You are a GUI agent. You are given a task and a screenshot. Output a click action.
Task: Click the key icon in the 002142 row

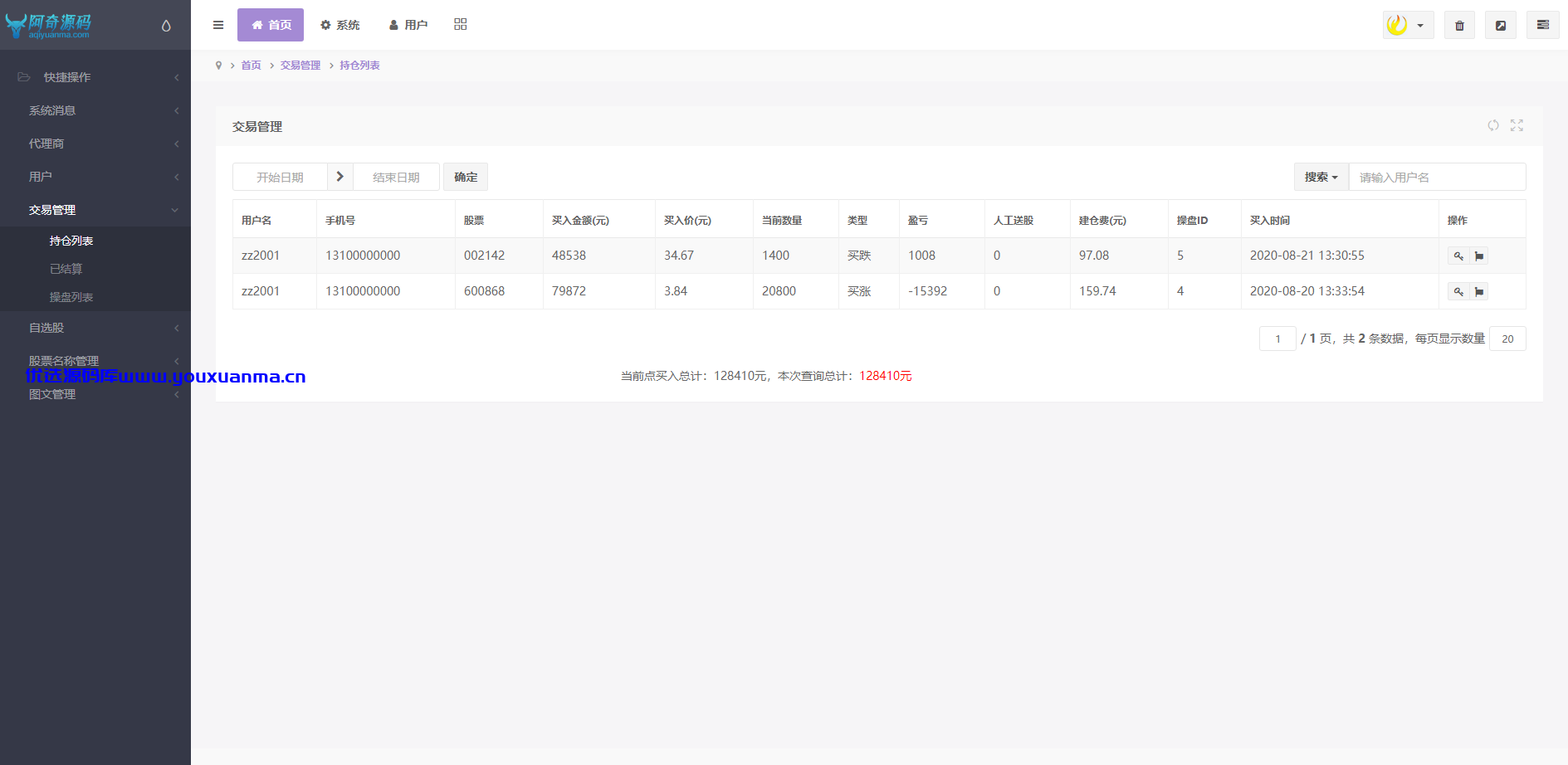1458,256
